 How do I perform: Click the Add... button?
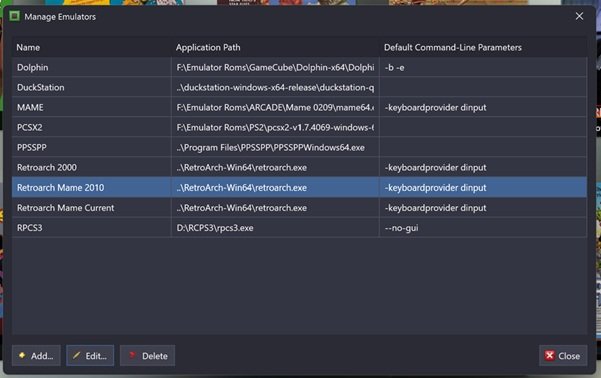click(x=36, y=356)
